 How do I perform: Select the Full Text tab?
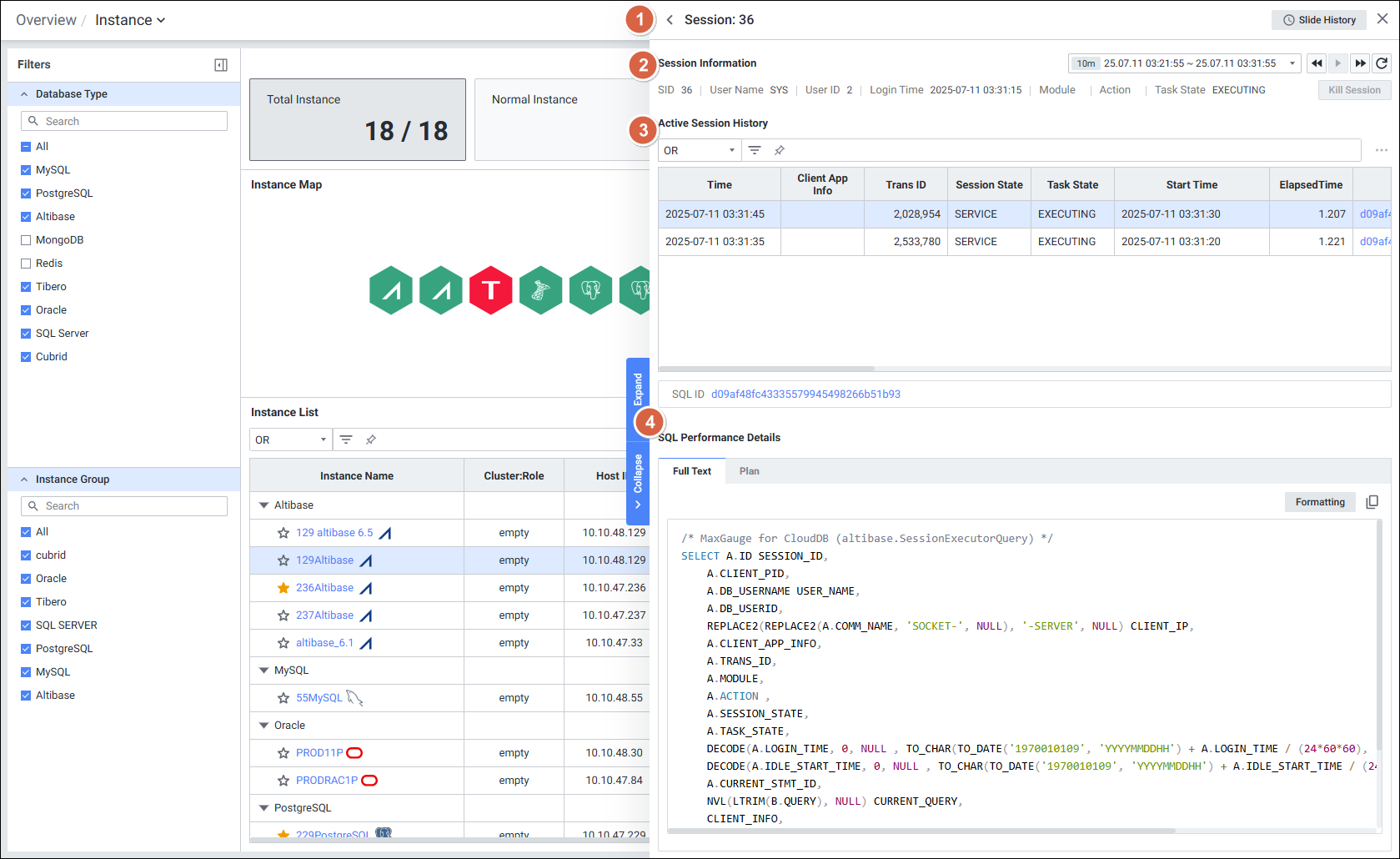[691, 471]
